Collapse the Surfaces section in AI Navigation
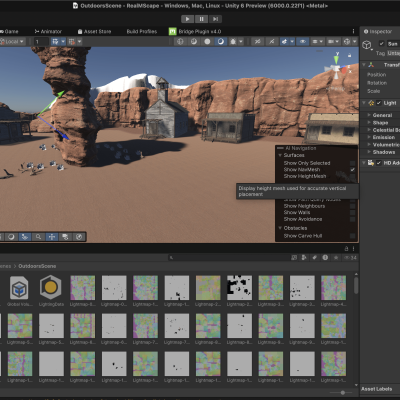 [280, 155]
